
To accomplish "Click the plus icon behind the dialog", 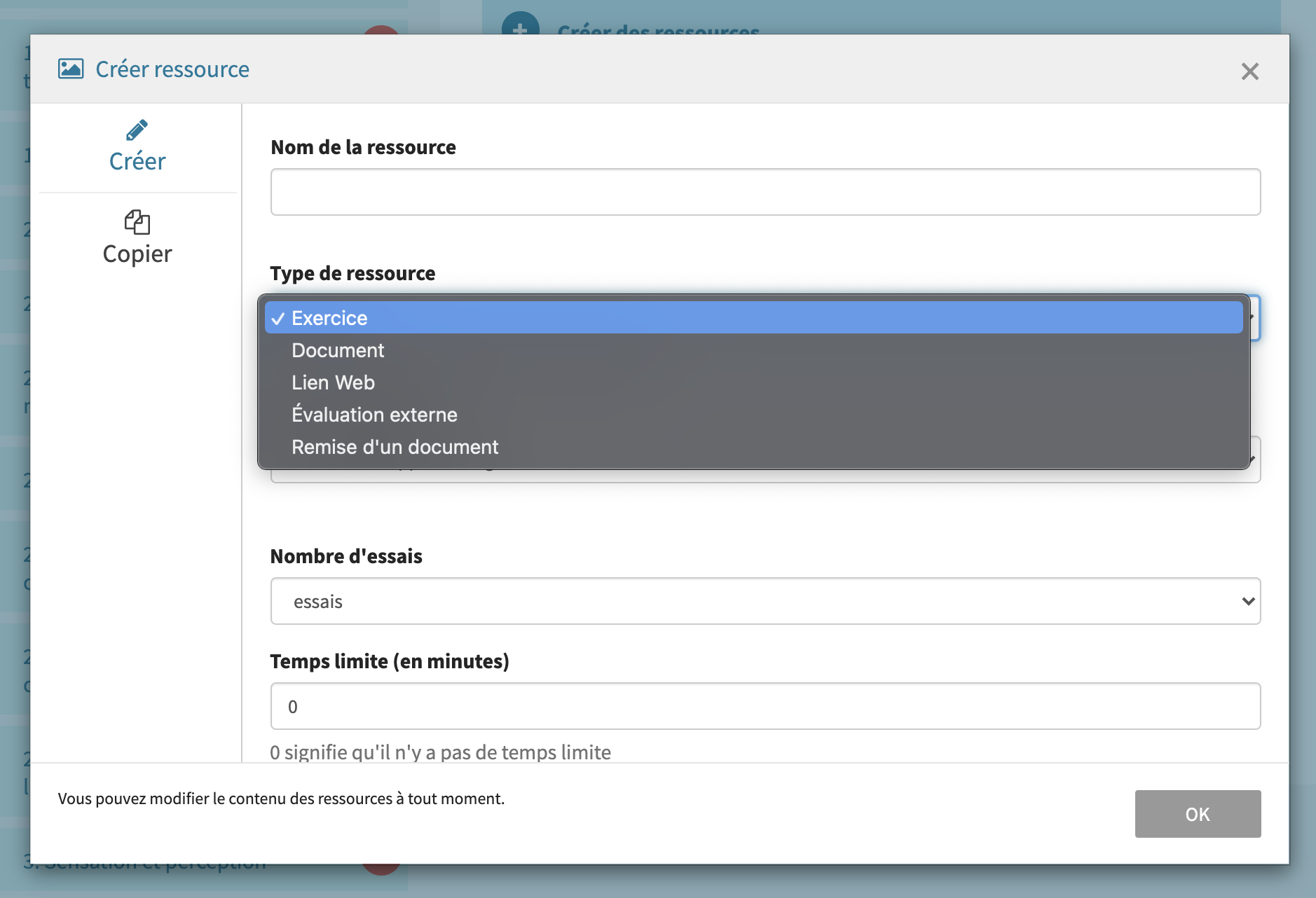I will click(x=520, y=25).
